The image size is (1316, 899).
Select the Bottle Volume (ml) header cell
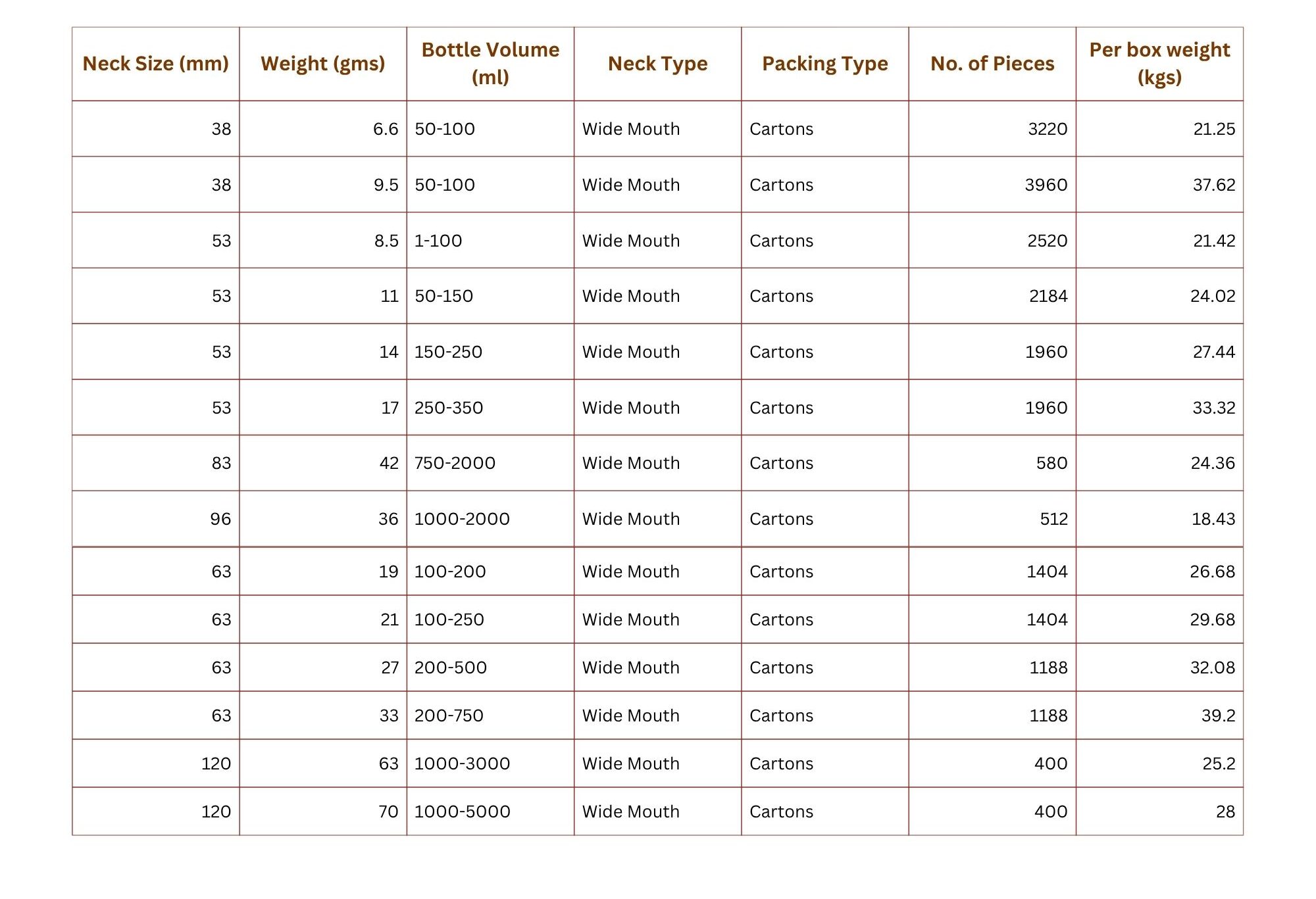(x=490, y=64)
